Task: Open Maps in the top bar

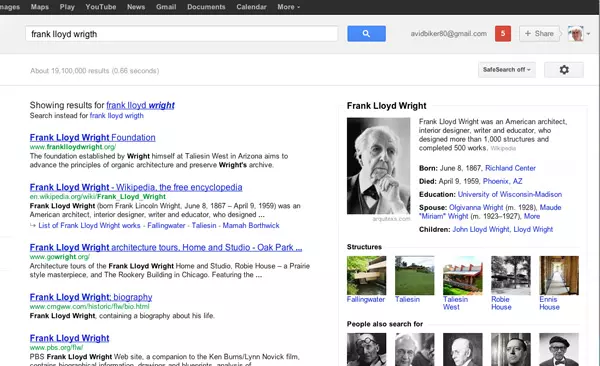Action: [40, 7]
